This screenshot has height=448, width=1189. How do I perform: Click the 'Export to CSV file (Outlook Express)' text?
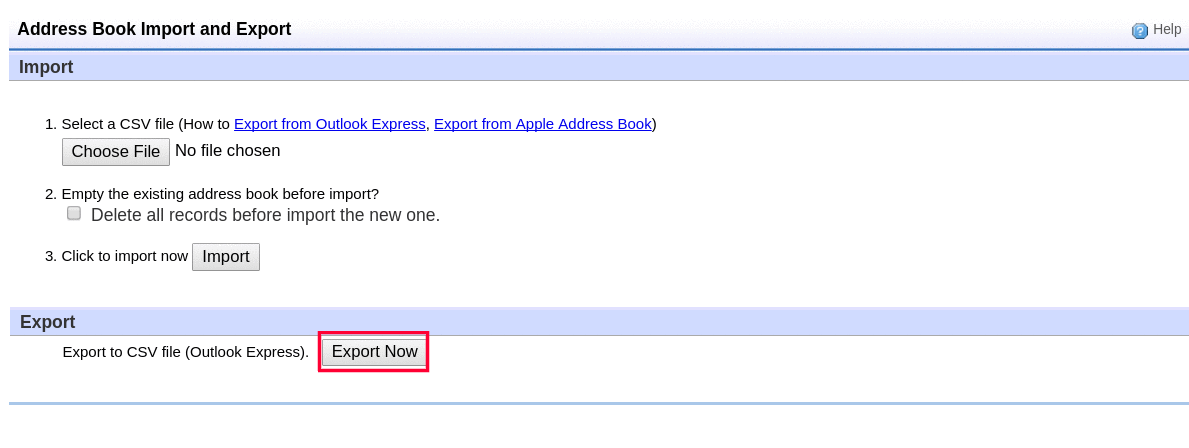pyautogui.click(x=185, y=352)
